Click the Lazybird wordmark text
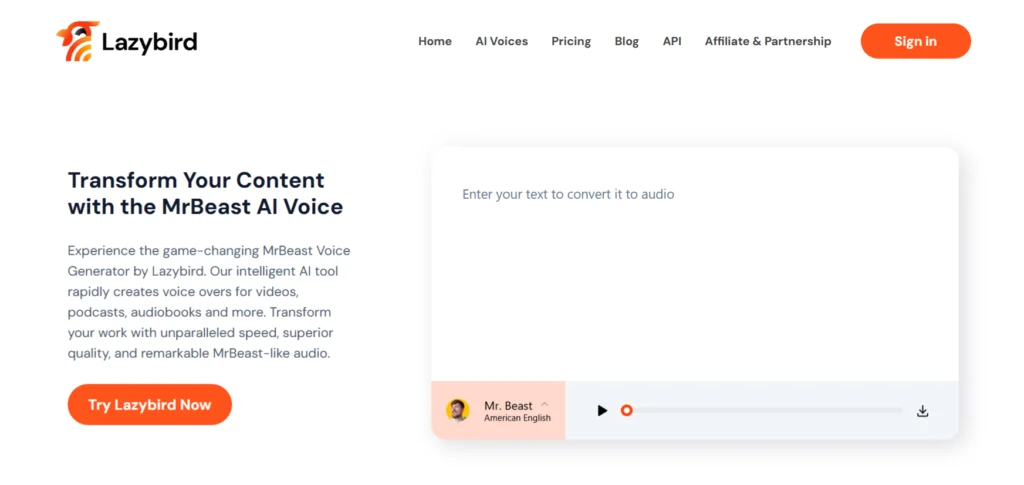 click(x=149, y=41)
